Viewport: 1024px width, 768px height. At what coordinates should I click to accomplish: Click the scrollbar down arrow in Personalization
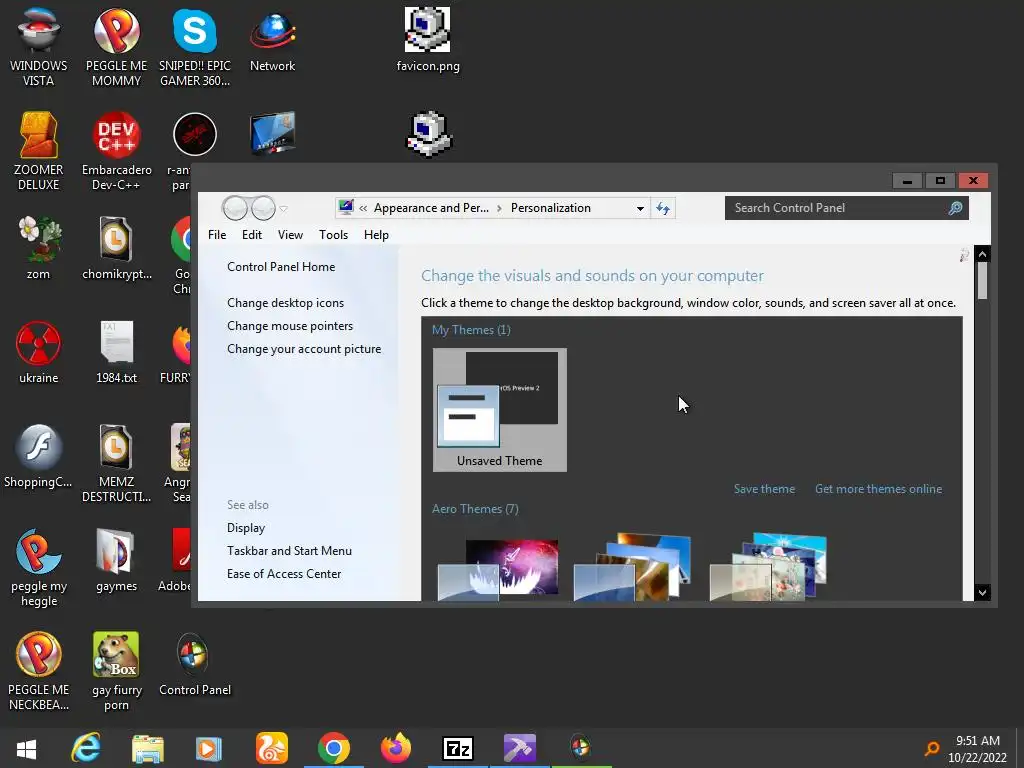point(982,592)
